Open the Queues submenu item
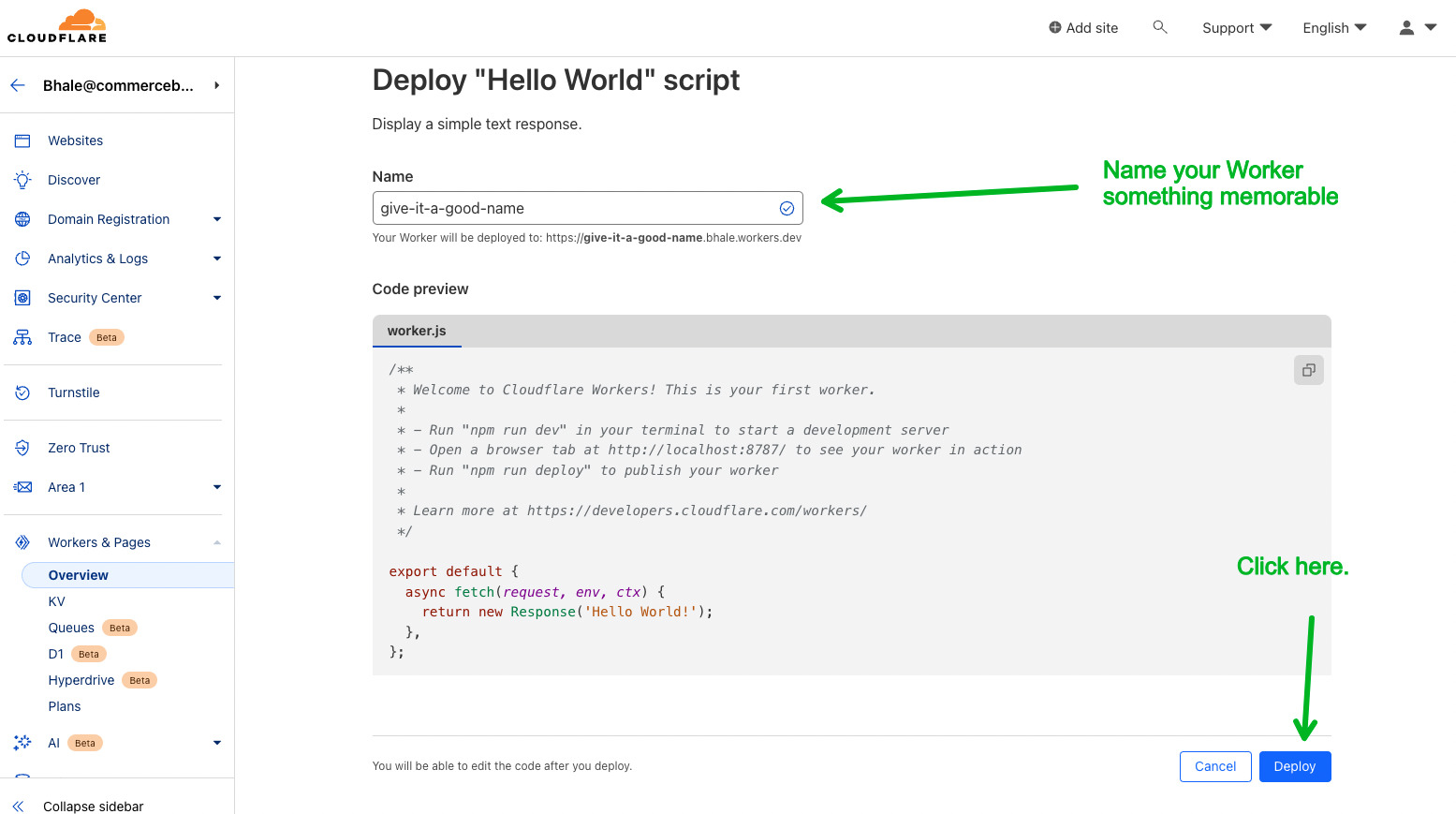 coord(71,628)
